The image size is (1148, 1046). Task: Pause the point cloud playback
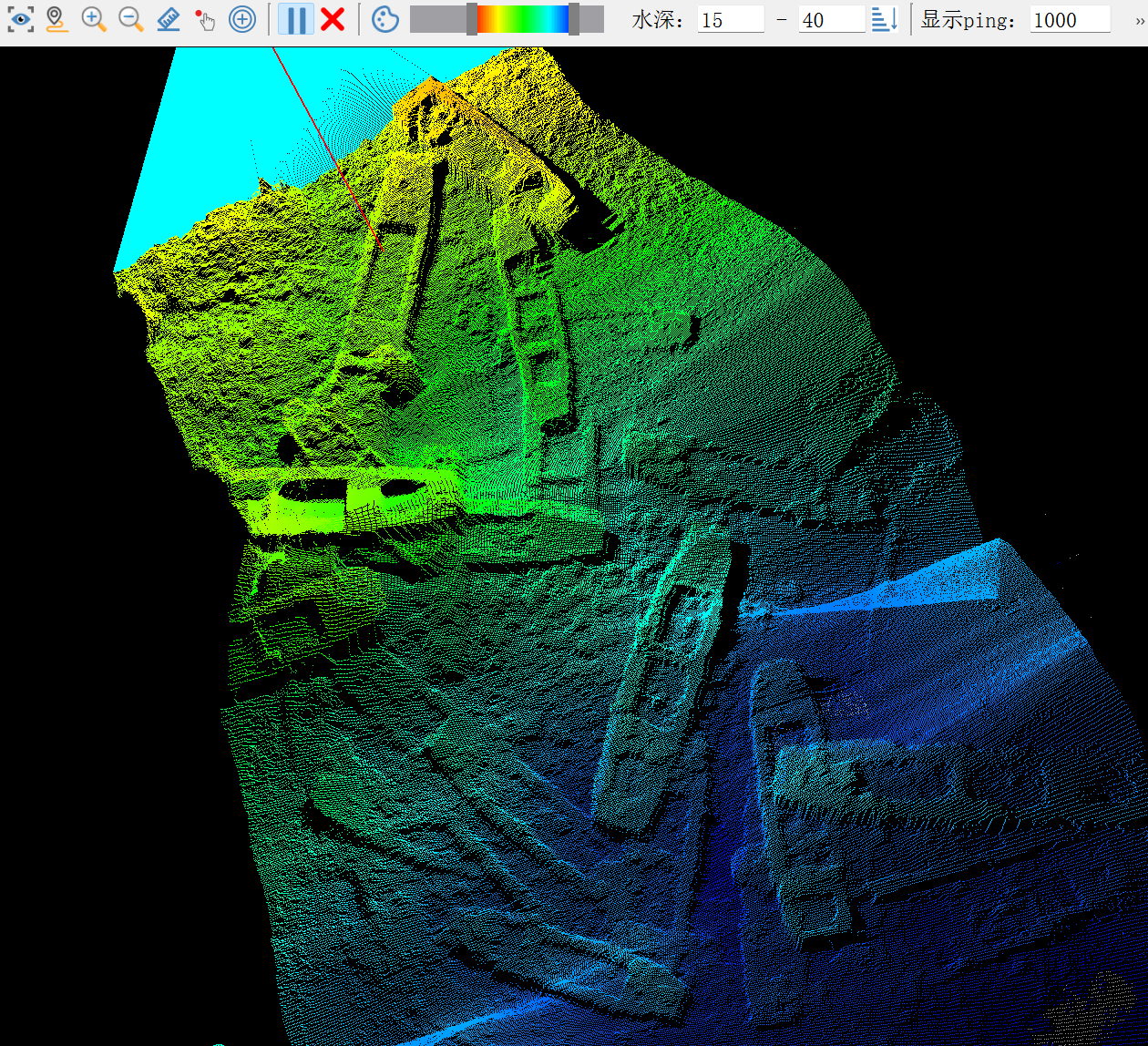296,19
